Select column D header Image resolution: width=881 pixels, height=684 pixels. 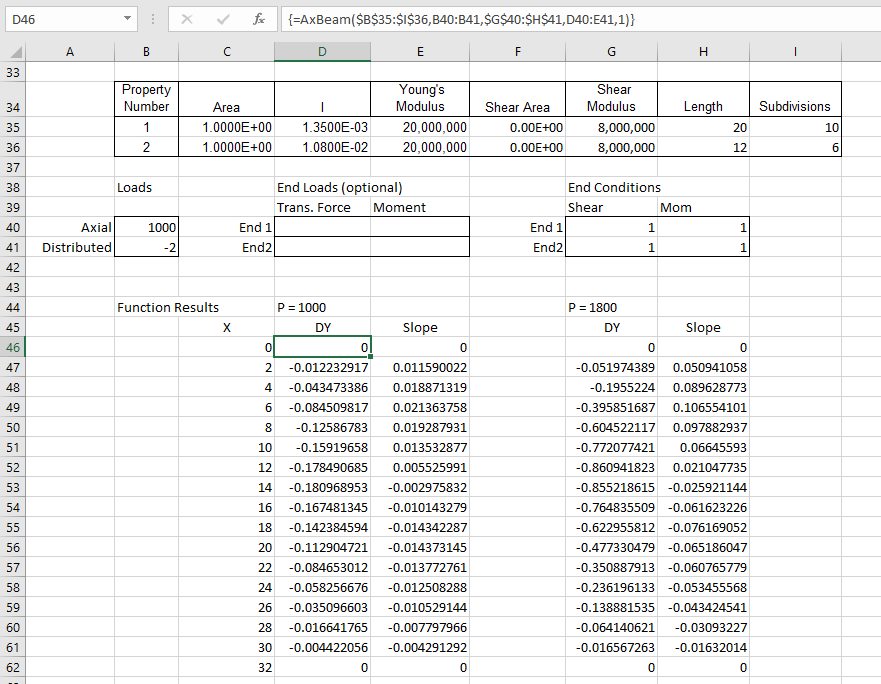click(x=322, y=52)
